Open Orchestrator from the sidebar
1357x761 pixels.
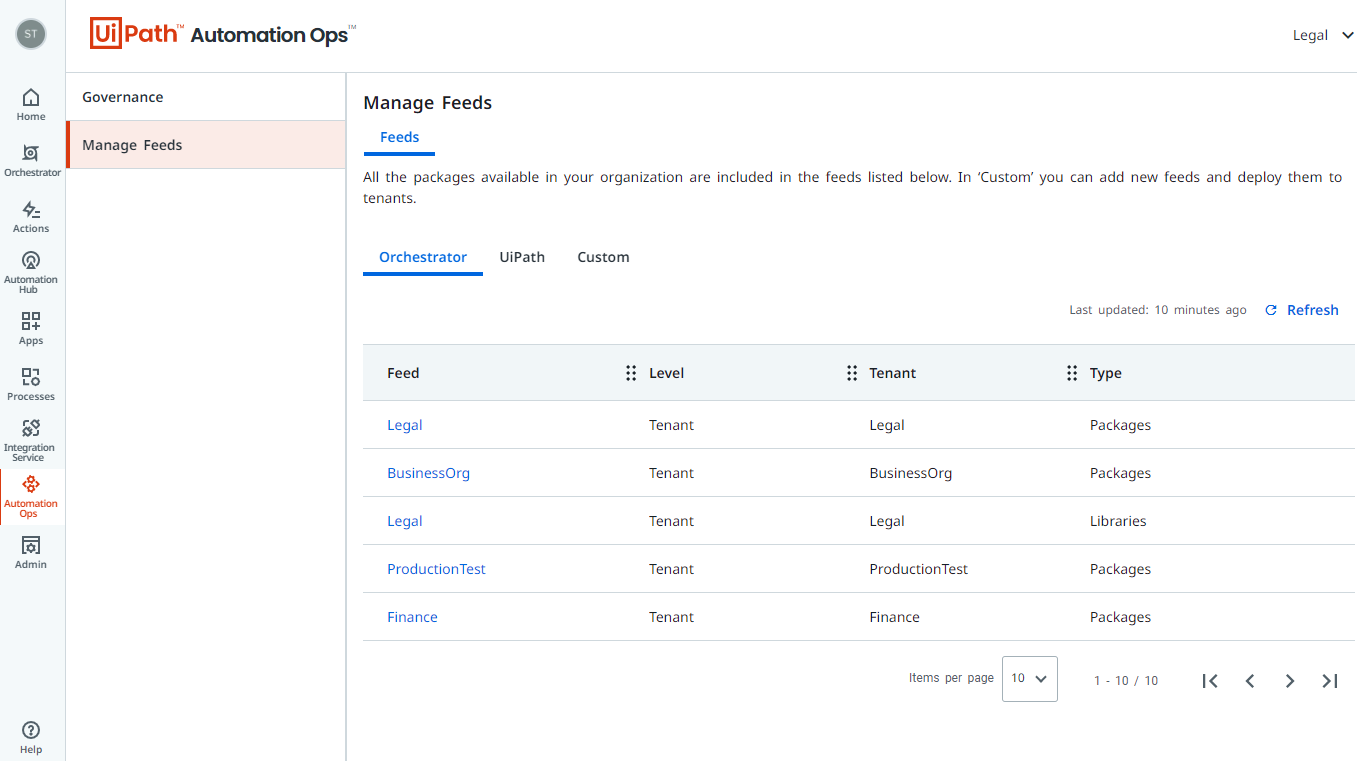coord(32,161)
